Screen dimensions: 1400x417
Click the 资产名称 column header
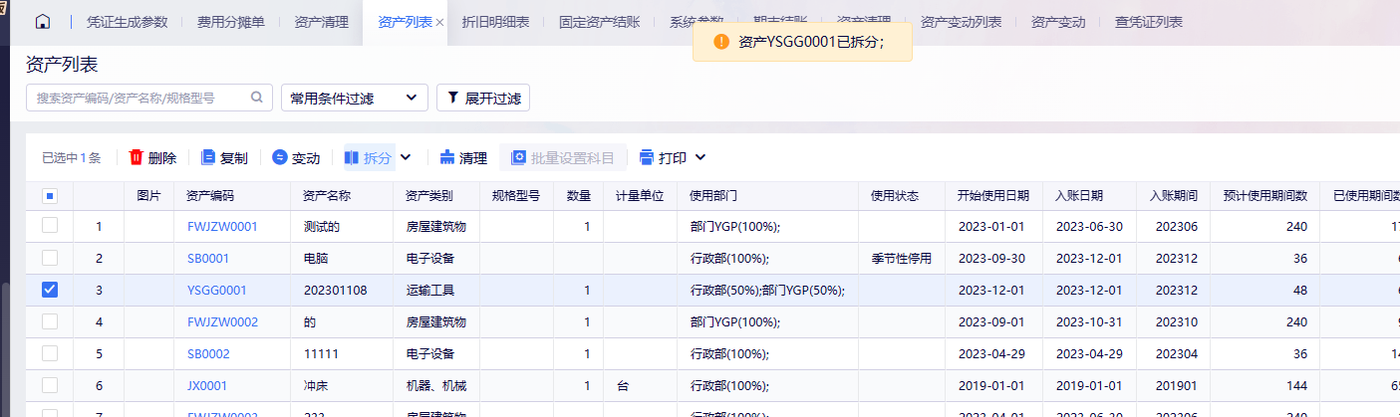tap(341, 196)
